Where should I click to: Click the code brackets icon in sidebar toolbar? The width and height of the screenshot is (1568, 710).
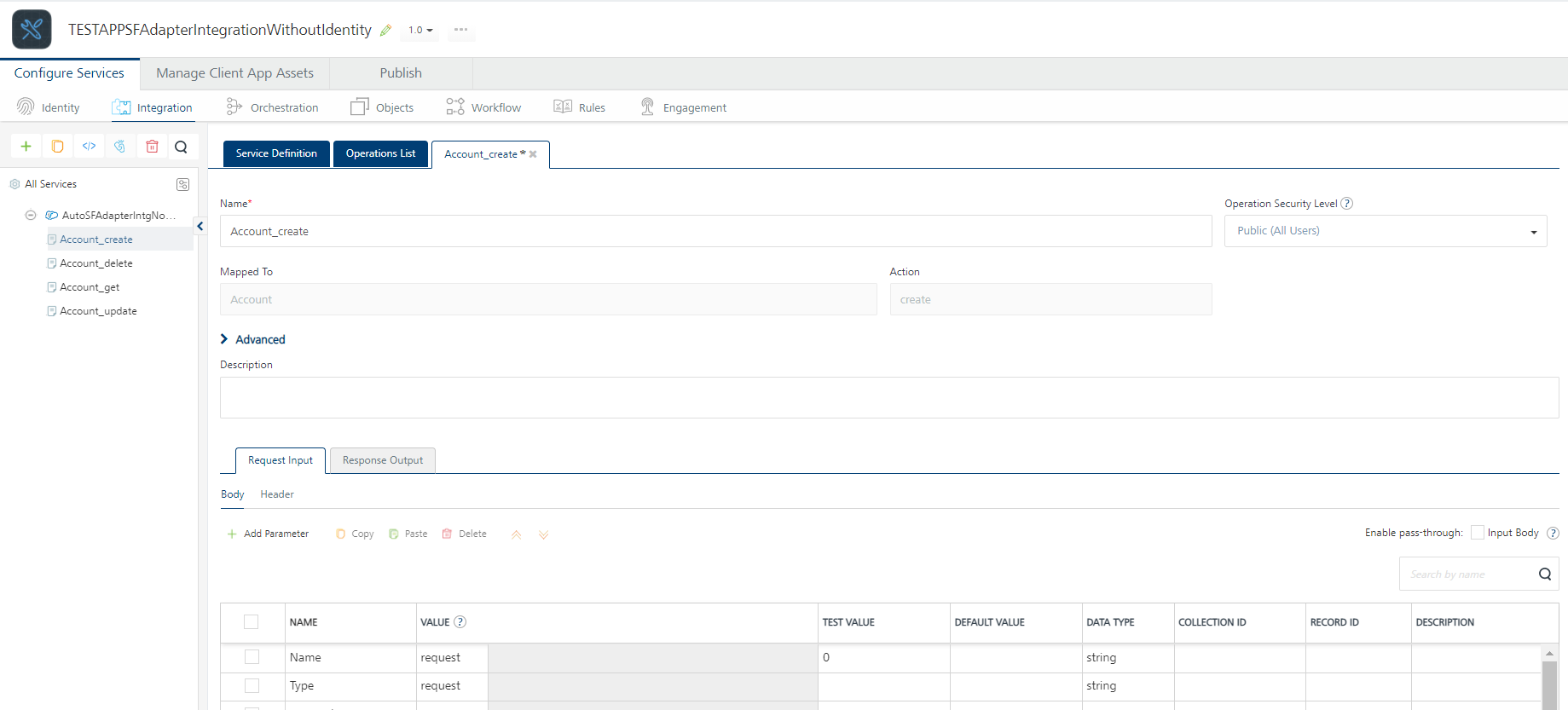89,147
